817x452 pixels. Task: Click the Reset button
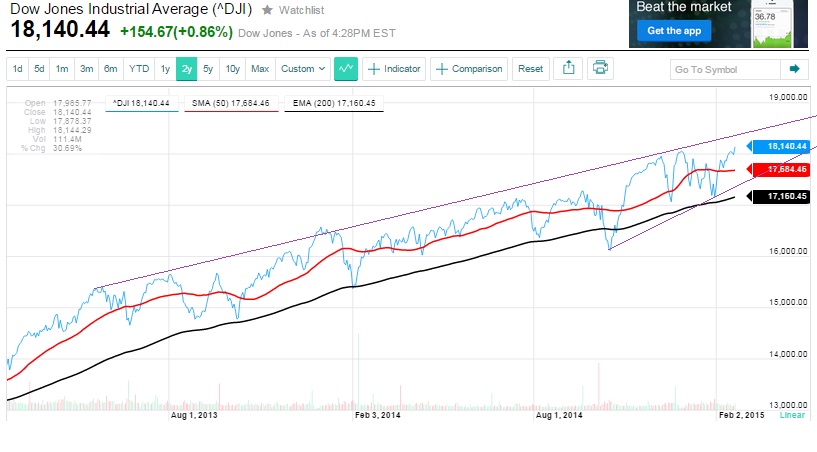point(531,69)
